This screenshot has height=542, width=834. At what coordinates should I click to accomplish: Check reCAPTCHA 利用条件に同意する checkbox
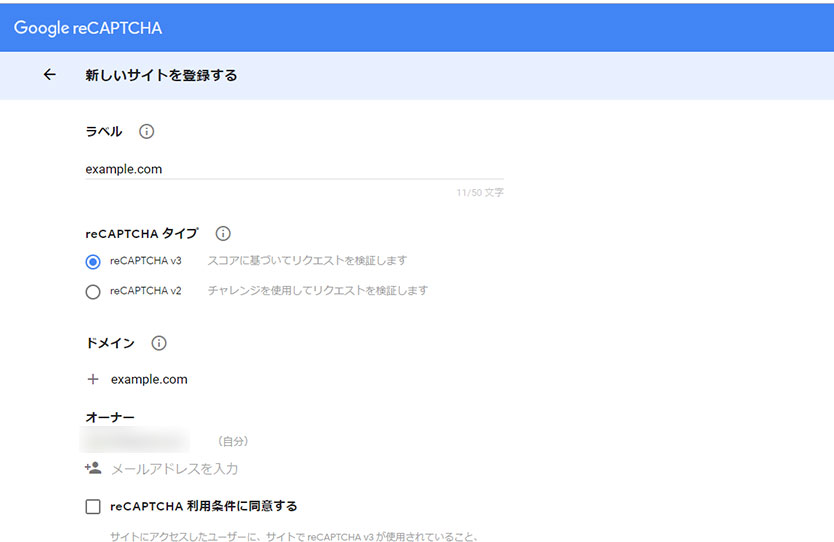[93, 506]
